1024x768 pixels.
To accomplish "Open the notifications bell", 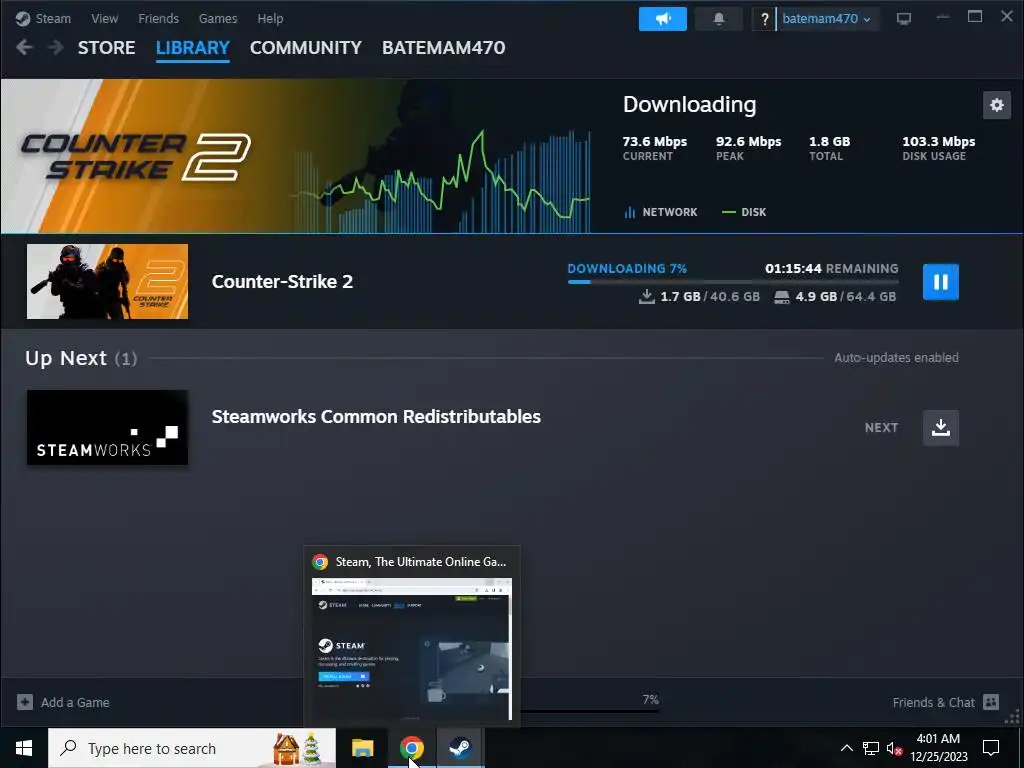I will pos(718,18).
